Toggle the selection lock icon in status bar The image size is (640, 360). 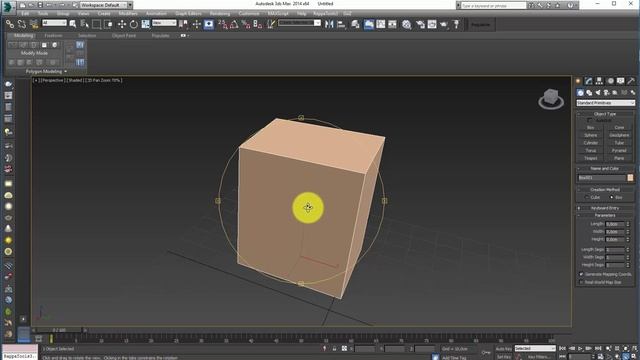click(x=334, y=349)
